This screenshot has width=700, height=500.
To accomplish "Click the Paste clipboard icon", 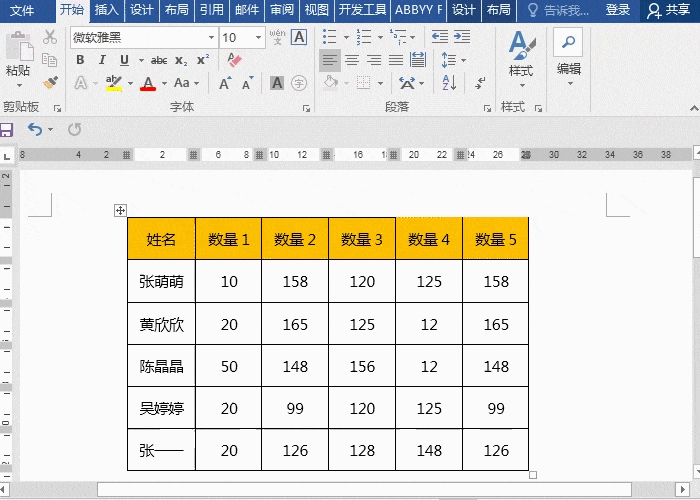I will coord(19,46).
